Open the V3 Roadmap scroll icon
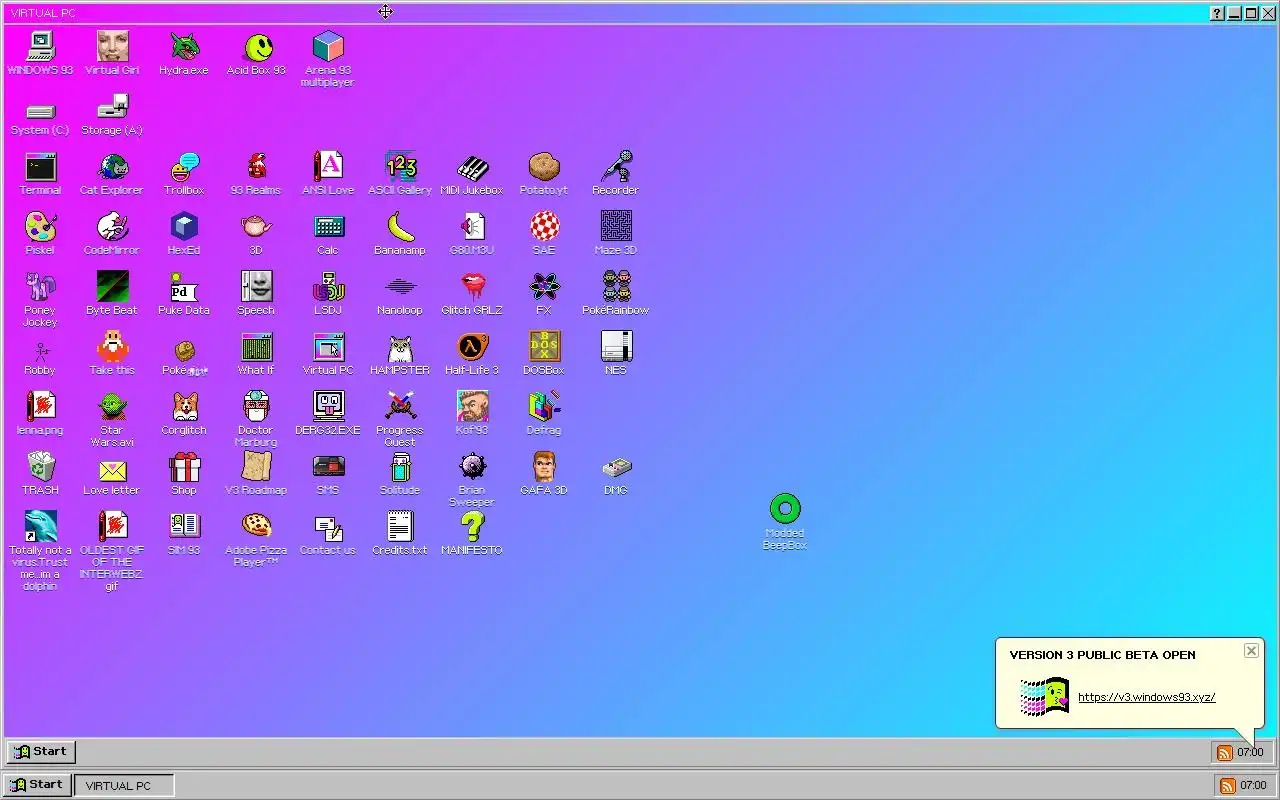Viewport: 1280px width, 800px height. 256,474
